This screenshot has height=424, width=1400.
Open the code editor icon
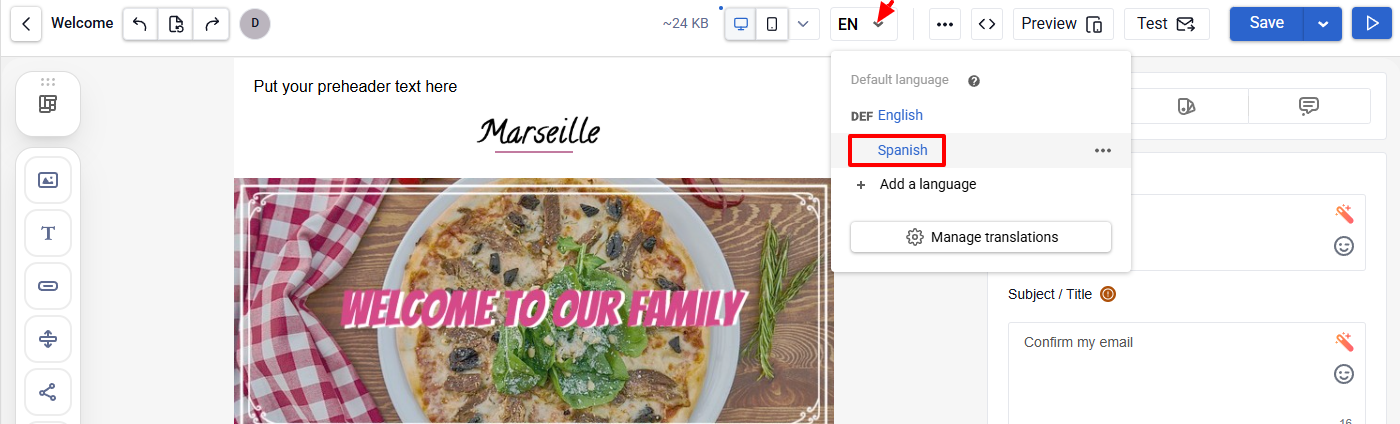[987, 24]
